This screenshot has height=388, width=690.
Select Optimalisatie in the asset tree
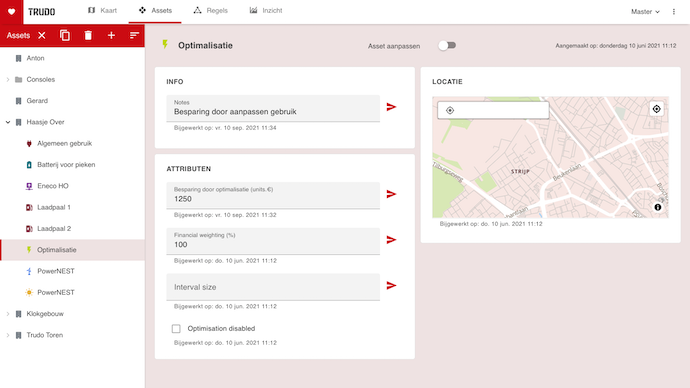point(72,250)
